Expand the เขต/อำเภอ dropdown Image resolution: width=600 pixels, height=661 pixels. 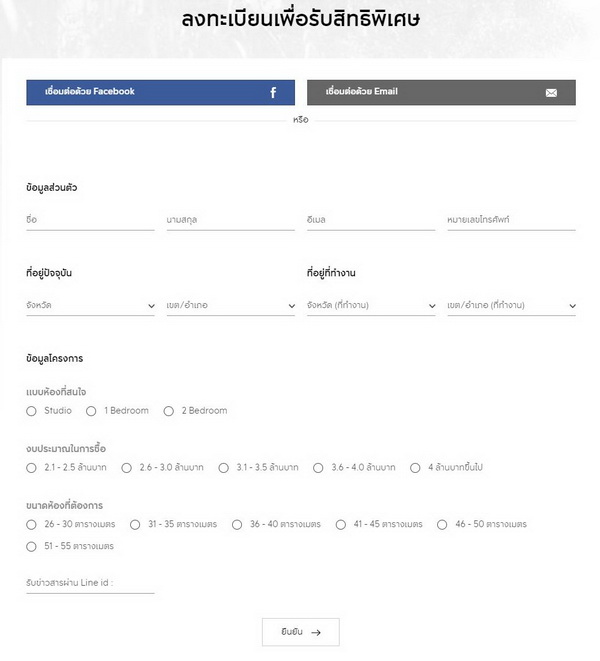tap(230, 305)
